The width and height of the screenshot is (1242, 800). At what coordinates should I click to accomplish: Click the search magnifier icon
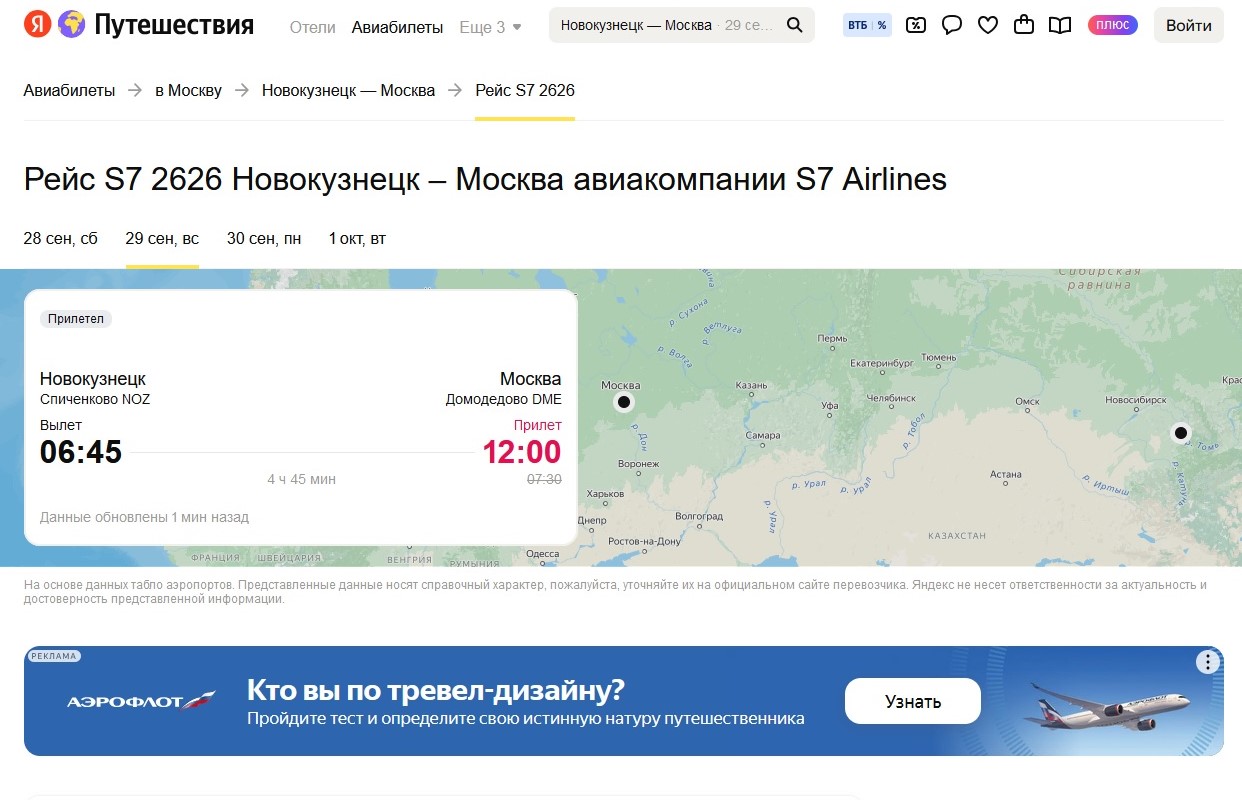click(795, 26)
